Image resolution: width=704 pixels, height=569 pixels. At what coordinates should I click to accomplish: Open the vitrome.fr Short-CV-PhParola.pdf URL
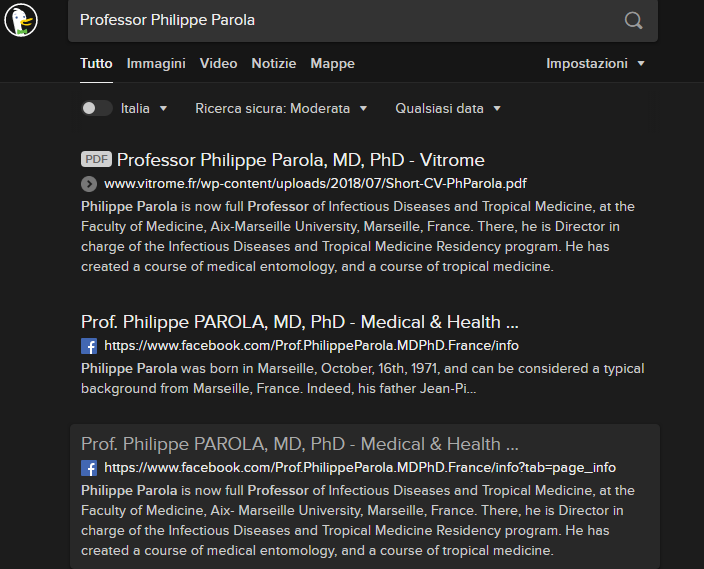(x=315, y=184)
